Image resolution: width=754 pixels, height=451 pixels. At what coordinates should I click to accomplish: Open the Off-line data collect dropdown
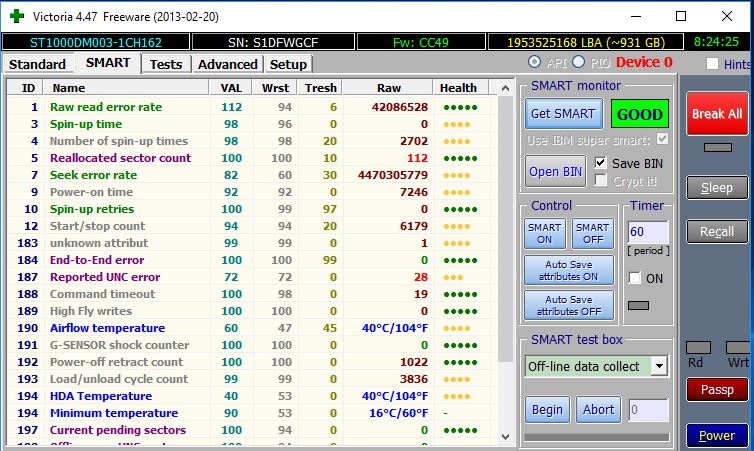pyautogui.click(x=659, y=366)
